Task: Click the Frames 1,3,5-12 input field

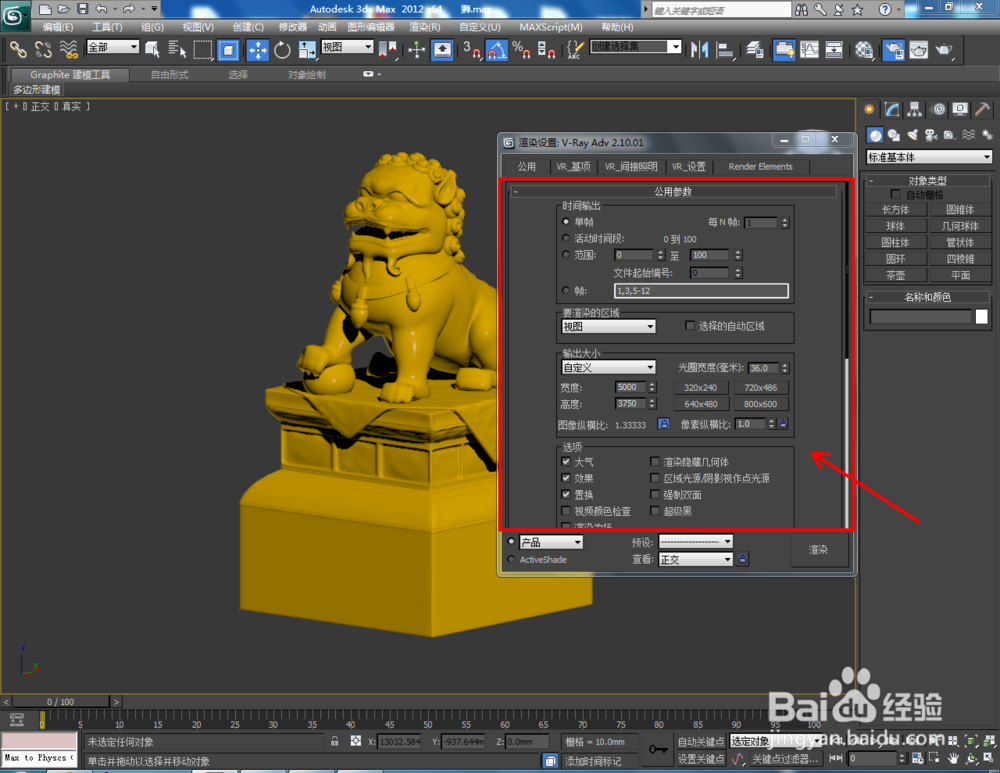Action: 701,291
